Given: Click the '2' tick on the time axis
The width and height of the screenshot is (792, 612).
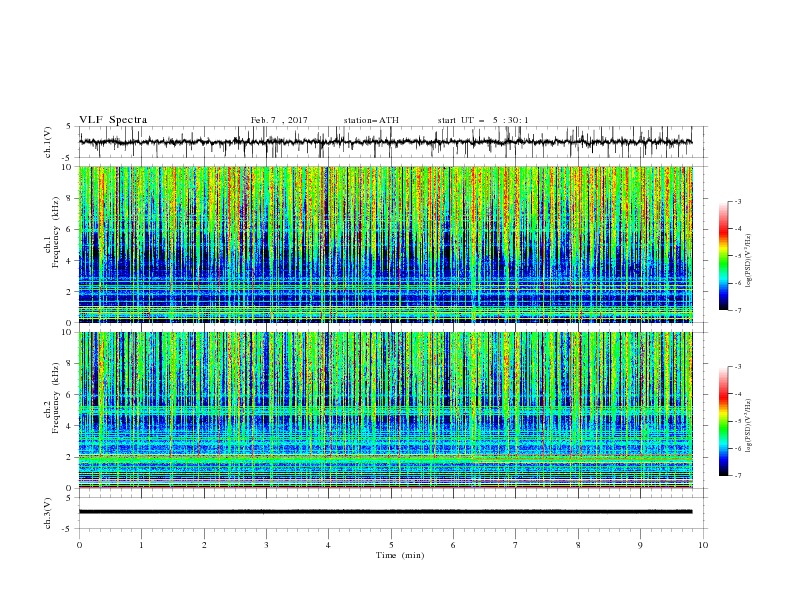Looking at the screenshot, I should 204,545.
